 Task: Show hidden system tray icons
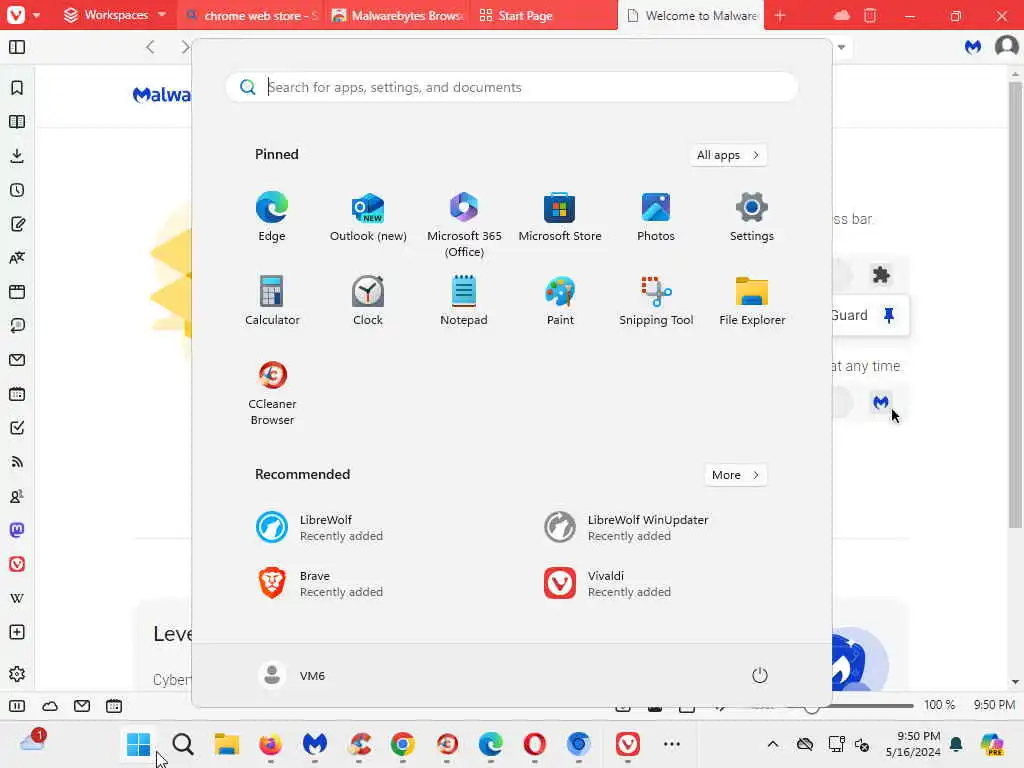[x=773, y=744]
